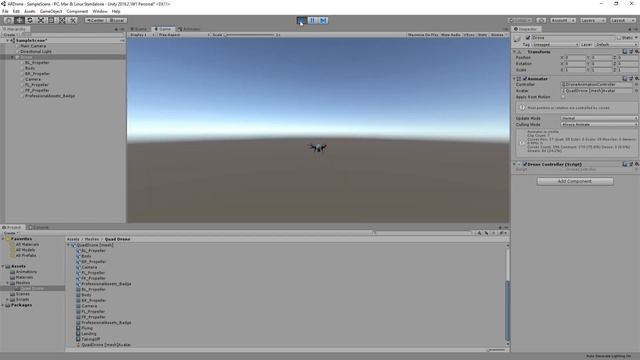Toggle Mute Audio in Game view
640x360 pixels.
coord(451,35)
